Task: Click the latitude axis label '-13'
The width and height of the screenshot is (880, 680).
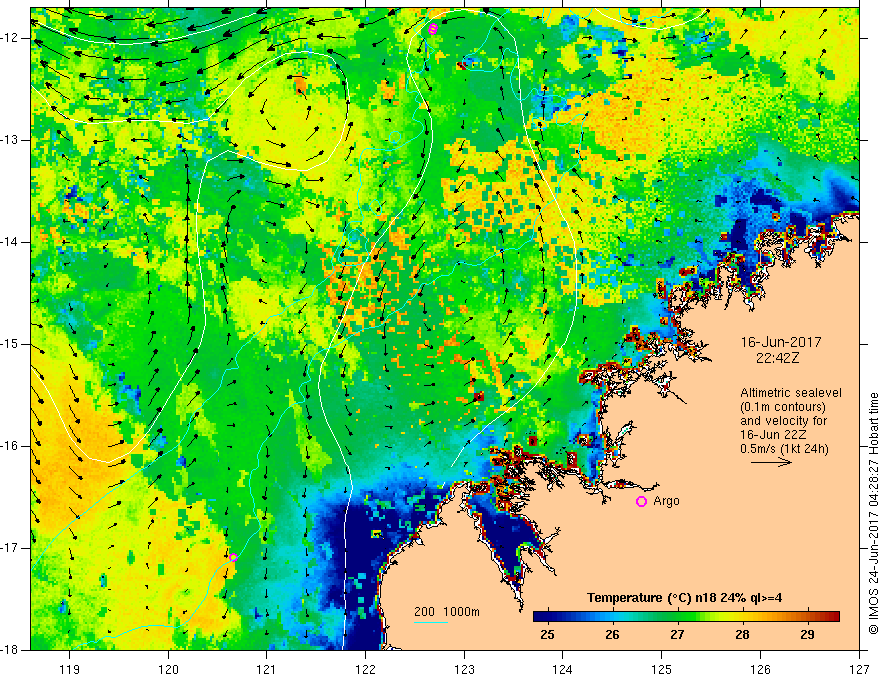Action: [x=11, y=140]
